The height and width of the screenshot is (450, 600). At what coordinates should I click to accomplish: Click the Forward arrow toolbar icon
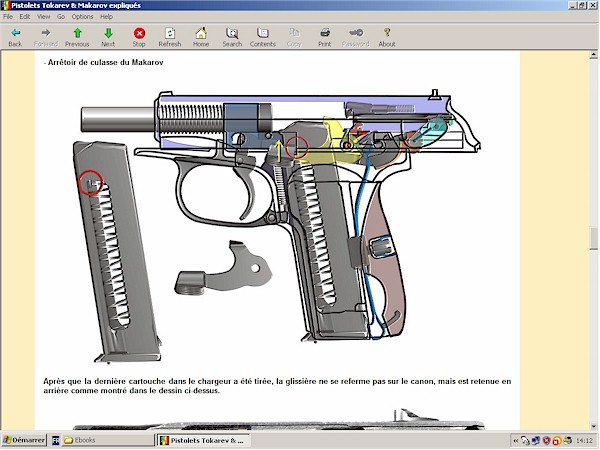(46, 33)
